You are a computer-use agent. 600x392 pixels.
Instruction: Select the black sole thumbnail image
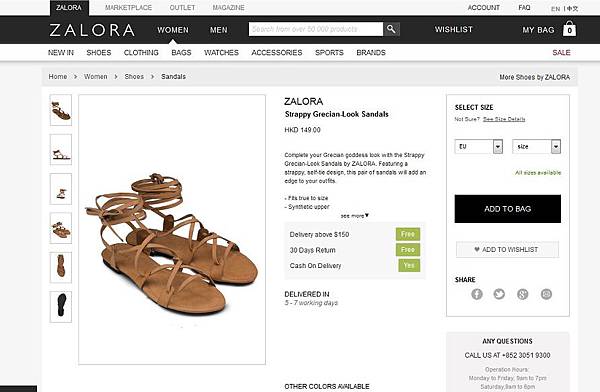point(61,307)
